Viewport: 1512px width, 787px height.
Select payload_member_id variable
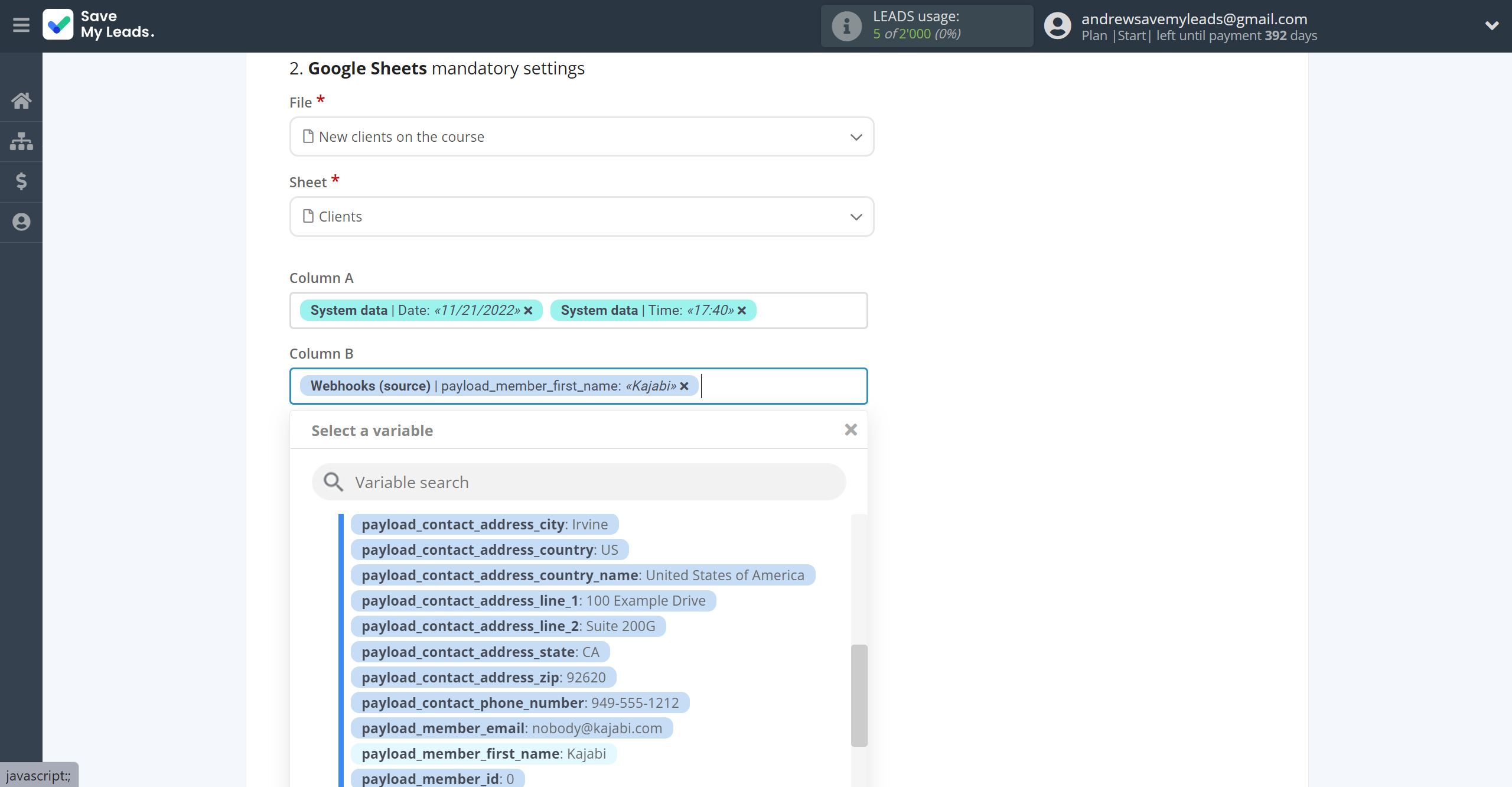tap(438, 779)
